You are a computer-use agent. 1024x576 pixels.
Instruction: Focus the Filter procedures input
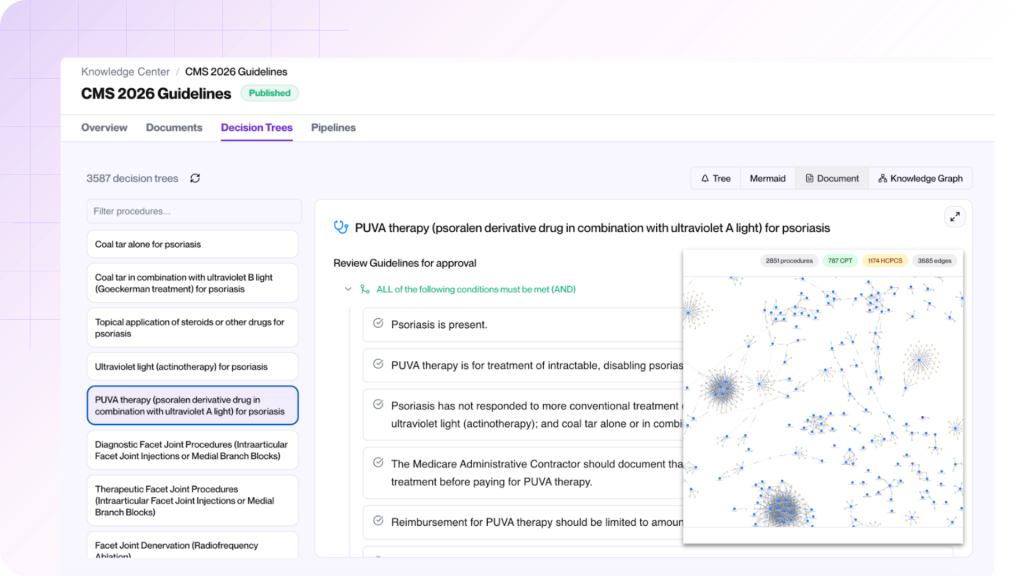click(194, 211)
